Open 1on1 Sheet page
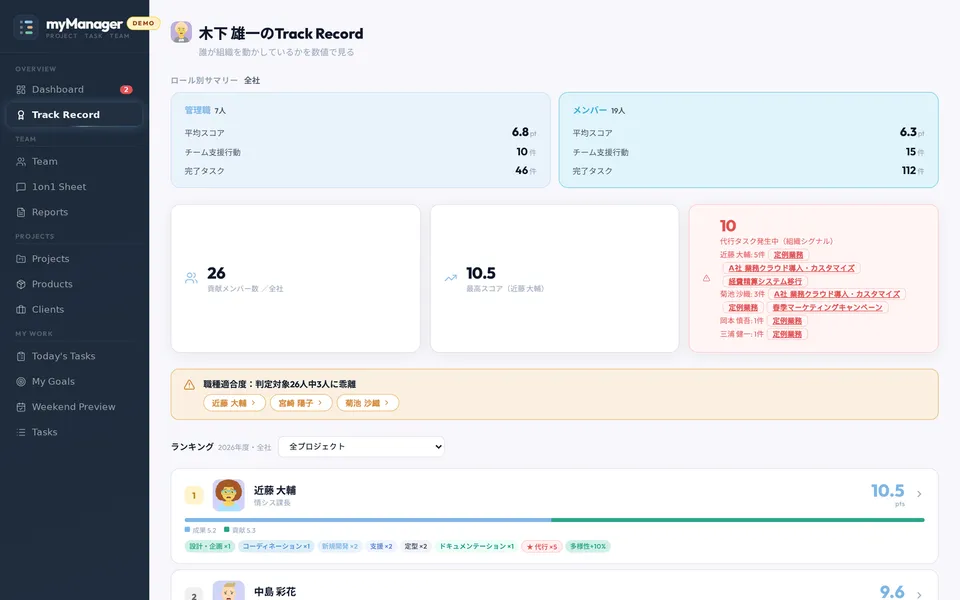The image size is (960, 600). [74, 187]
